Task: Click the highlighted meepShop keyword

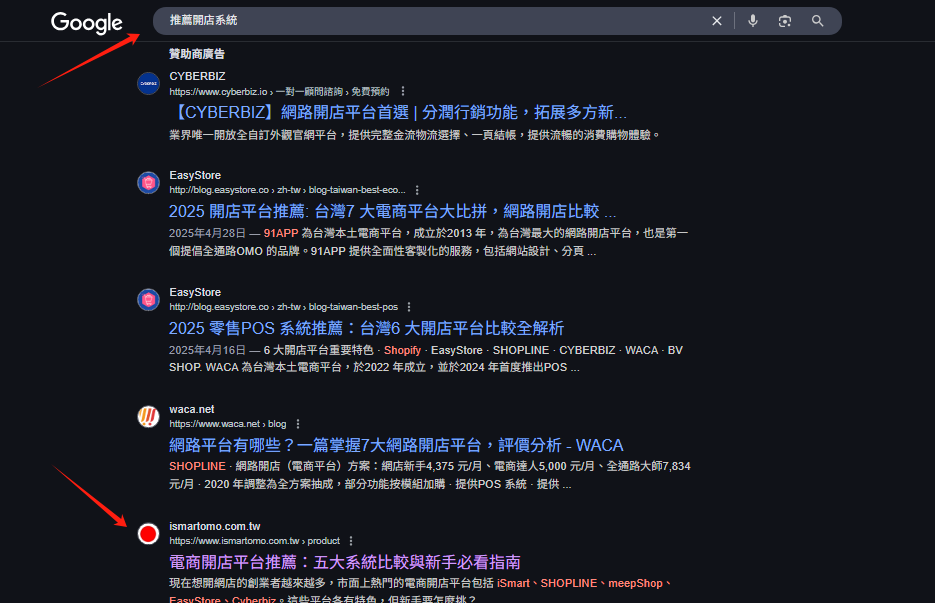Action: (x=635, y=583)
